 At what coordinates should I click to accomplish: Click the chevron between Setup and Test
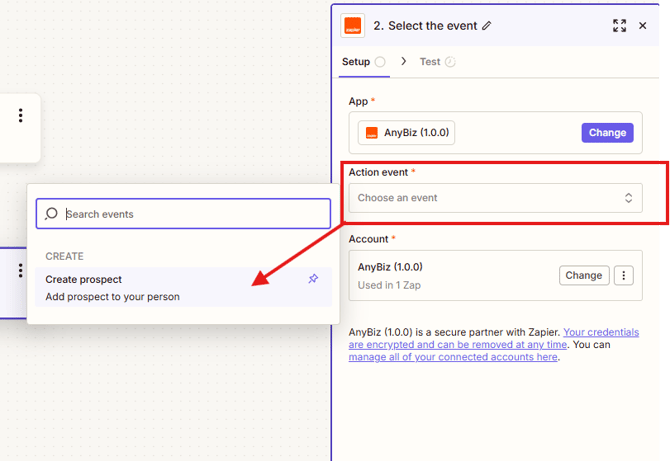click(403, 62)
